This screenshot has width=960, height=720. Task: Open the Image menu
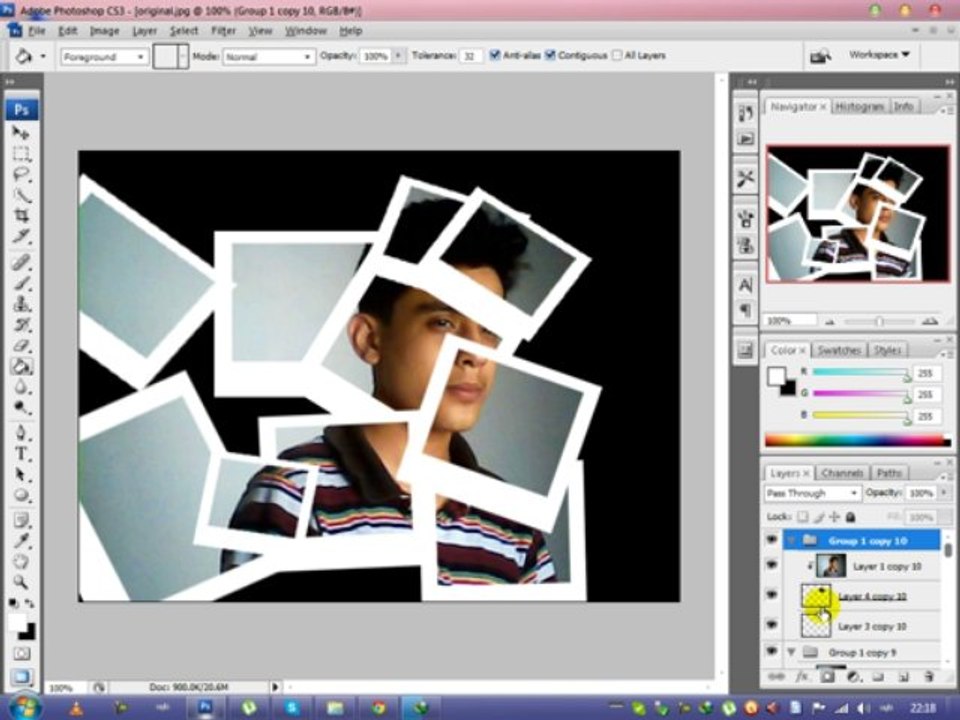pos(105,31)
